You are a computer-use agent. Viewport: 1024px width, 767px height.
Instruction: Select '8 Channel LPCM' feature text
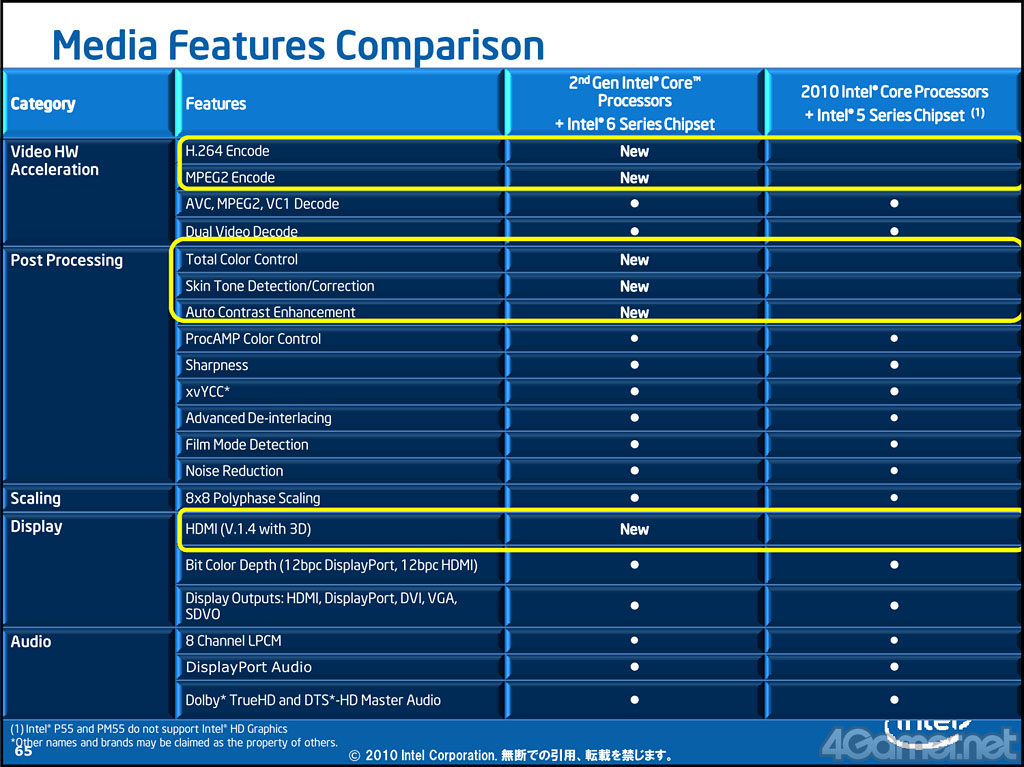pyautogui.click(x=233, y=641)
